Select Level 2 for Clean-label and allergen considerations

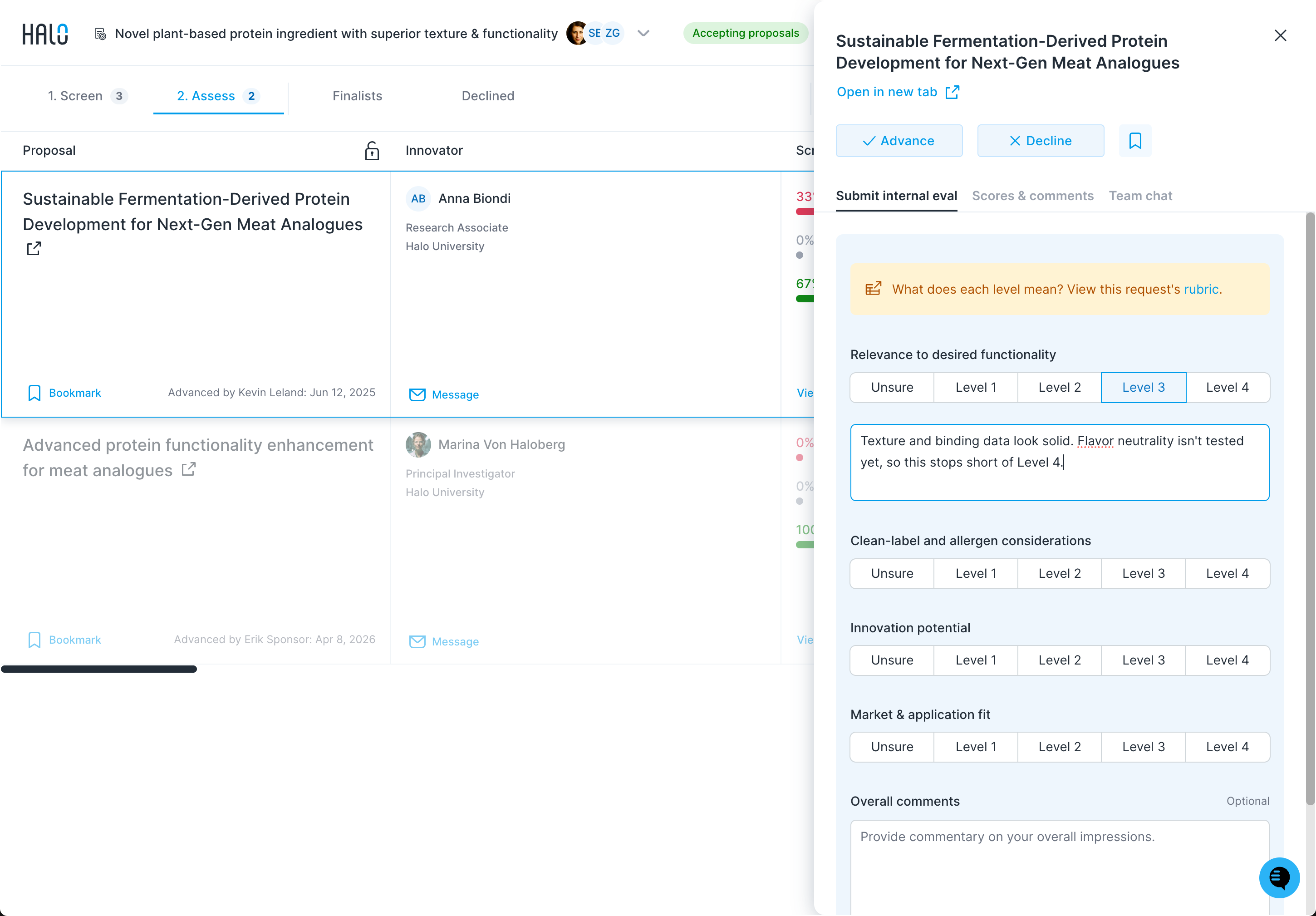point(1059,573)
